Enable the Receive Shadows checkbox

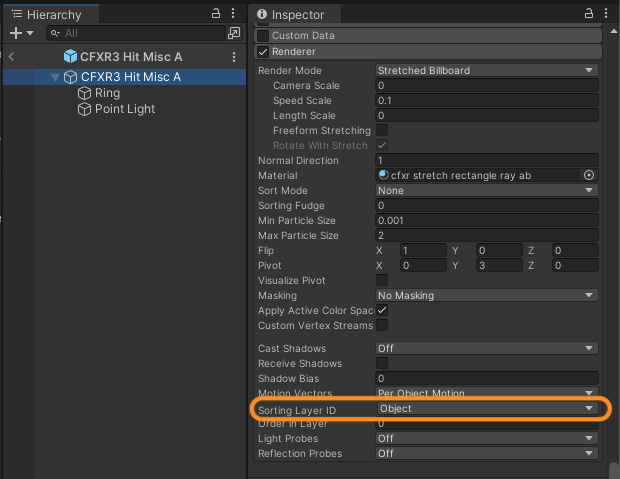[382, 363]
